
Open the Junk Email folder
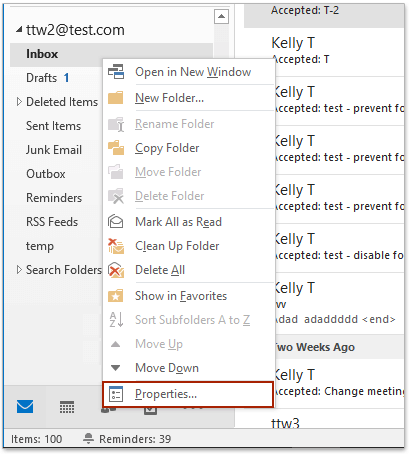[x=54, y=150]
